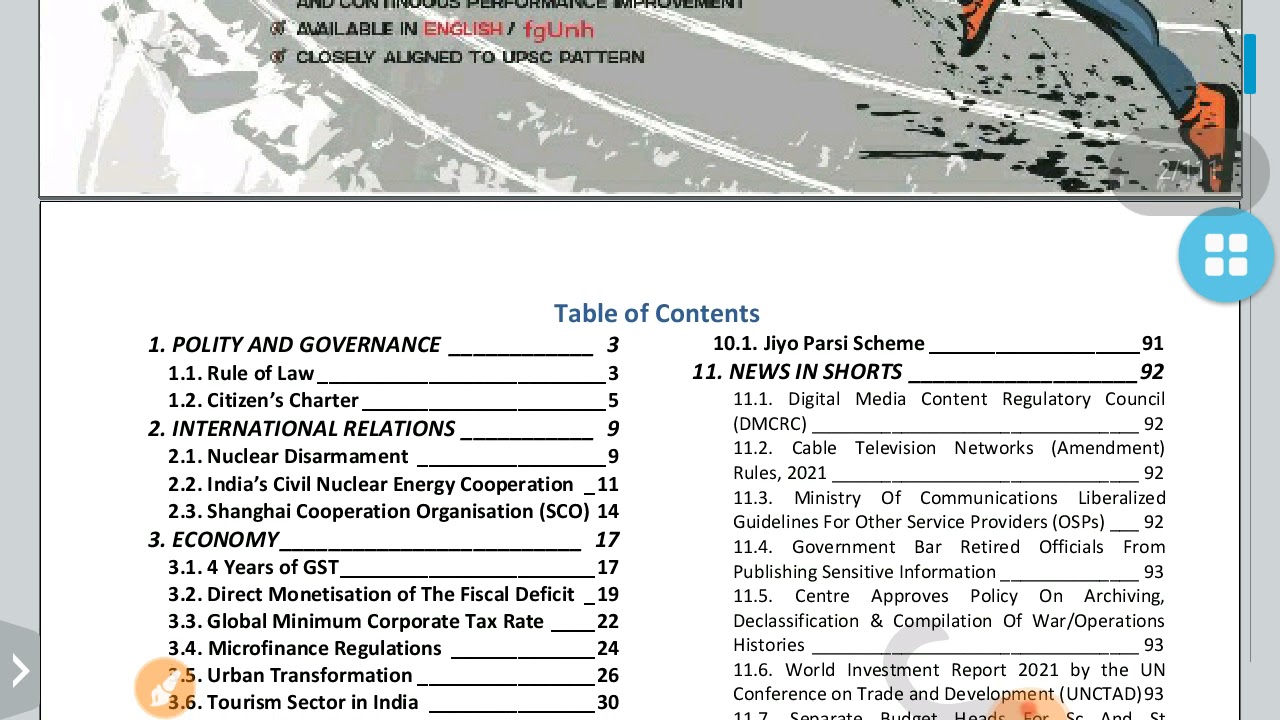Select Digital Media Content Regulatory Council entry

coord(949,411)
